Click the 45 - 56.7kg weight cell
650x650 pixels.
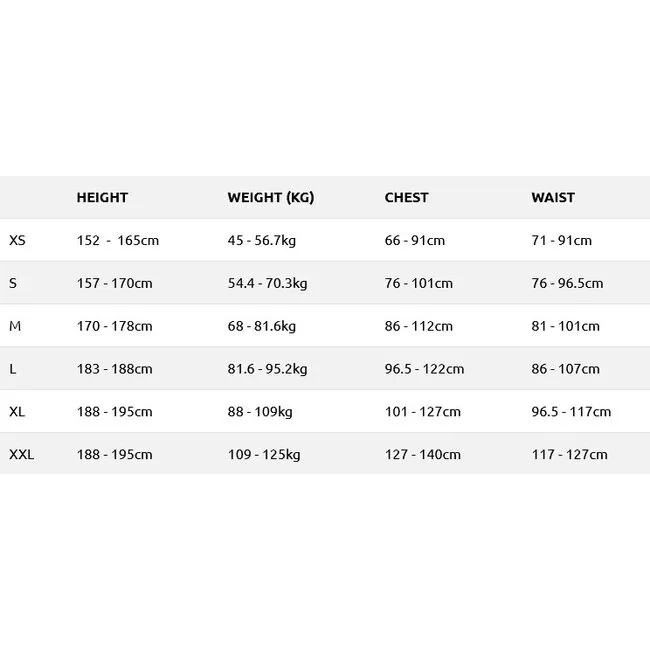[x=262, y=241]
